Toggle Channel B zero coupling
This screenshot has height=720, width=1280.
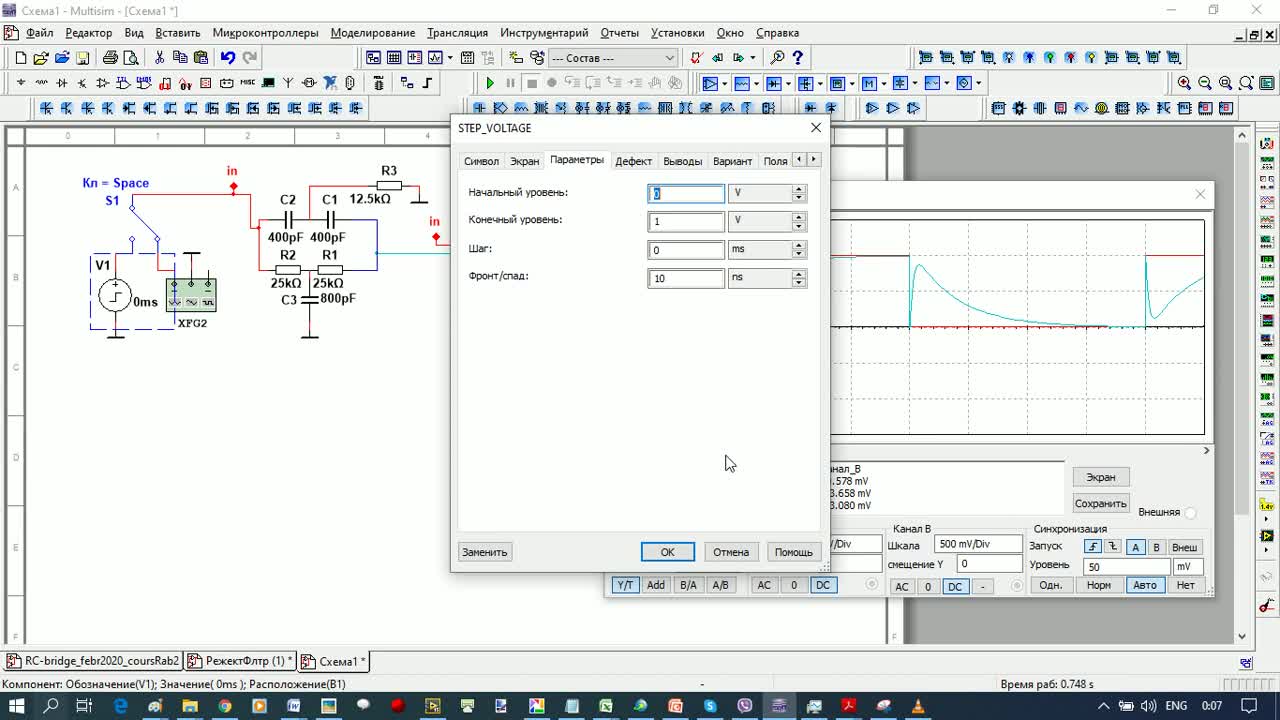pyautogui.click(x=928, y=586)
